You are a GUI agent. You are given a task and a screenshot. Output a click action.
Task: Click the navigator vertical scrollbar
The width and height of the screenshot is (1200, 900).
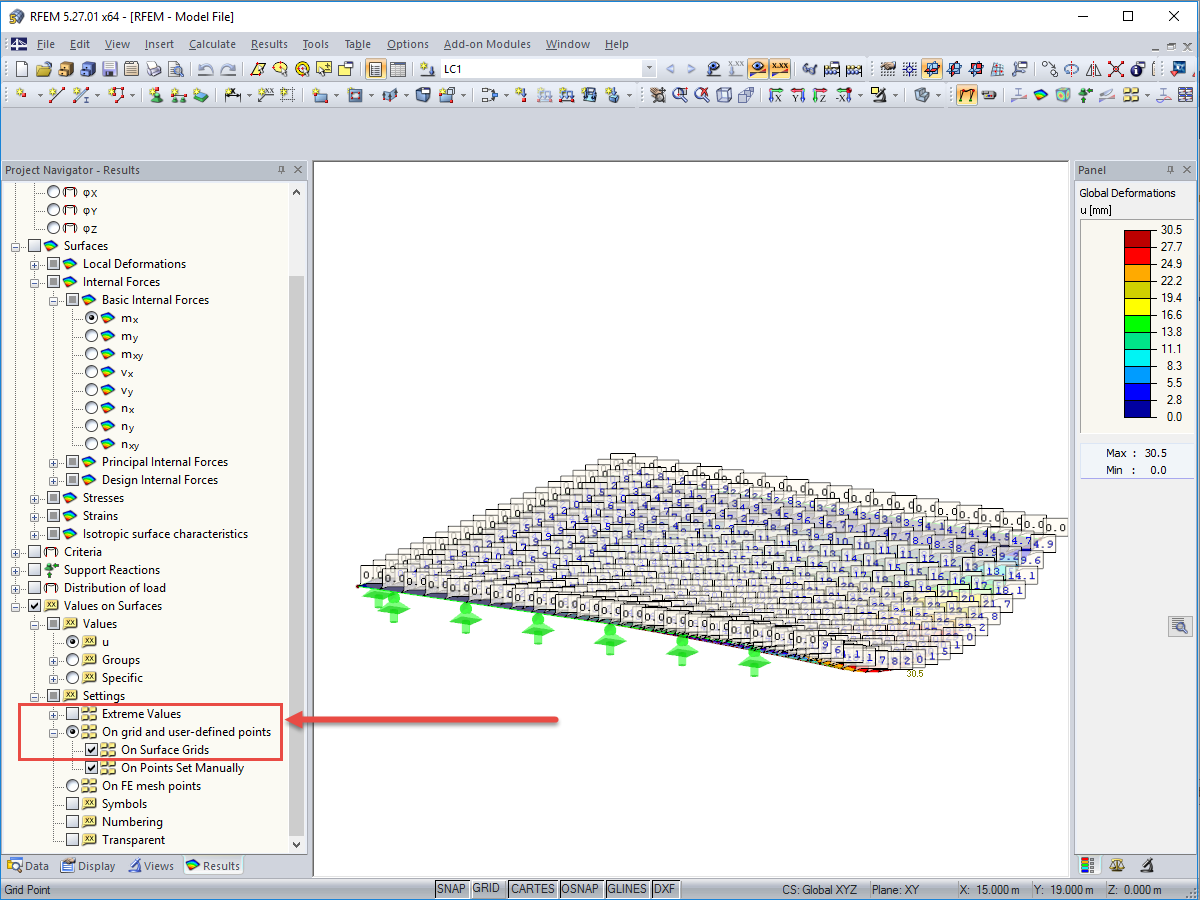coord(296,555)
